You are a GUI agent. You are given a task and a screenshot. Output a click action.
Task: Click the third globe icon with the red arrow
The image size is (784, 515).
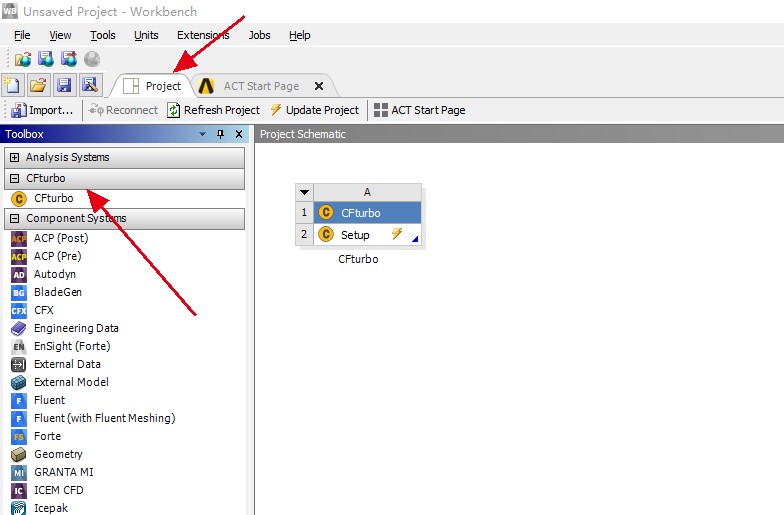coord(69,59)
